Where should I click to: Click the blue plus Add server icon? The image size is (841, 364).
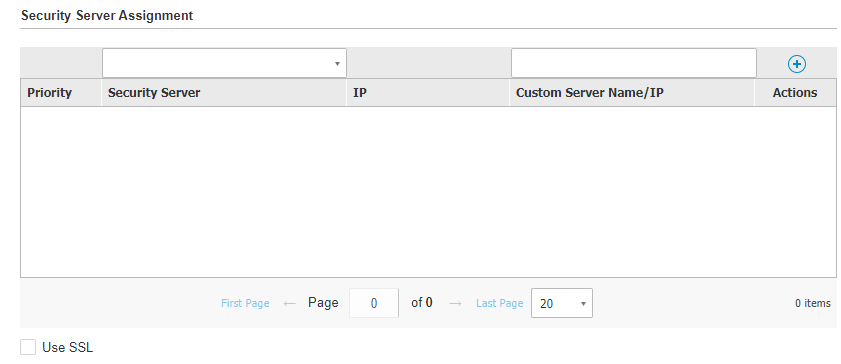pyautogui.click(x=796, y=64)
